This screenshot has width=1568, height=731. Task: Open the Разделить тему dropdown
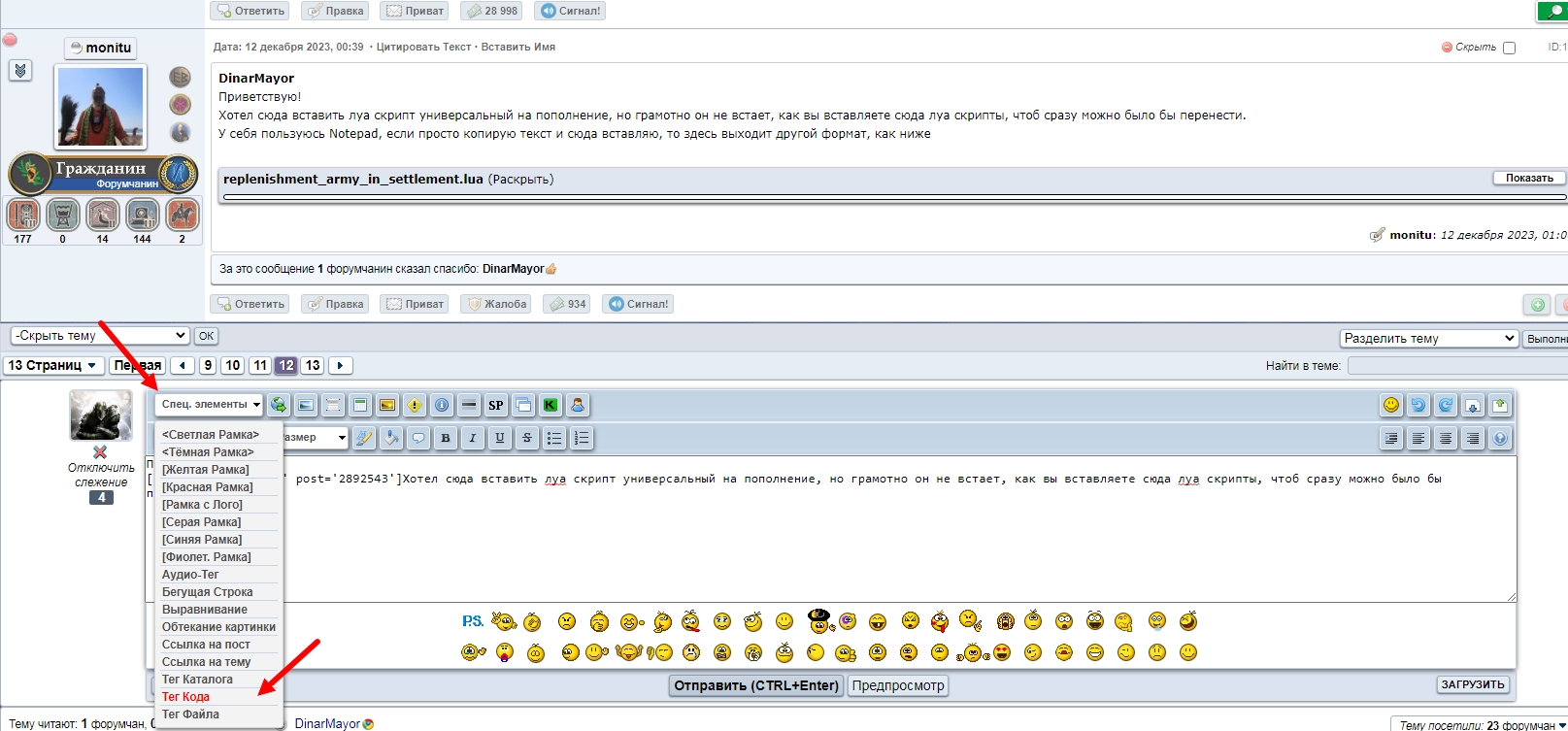tap(1429, 338)
